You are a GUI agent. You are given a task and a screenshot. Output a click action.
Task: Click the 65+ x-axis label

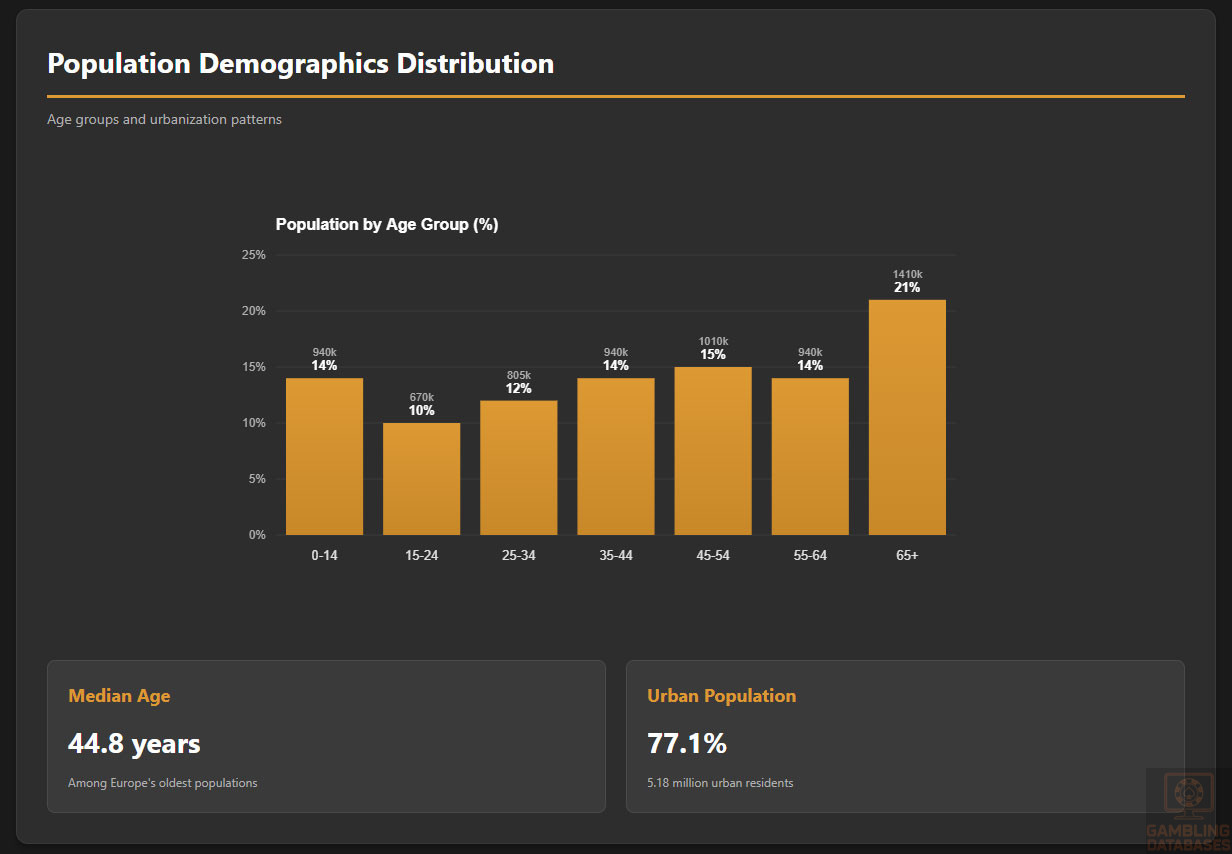[x=907, y=555]
